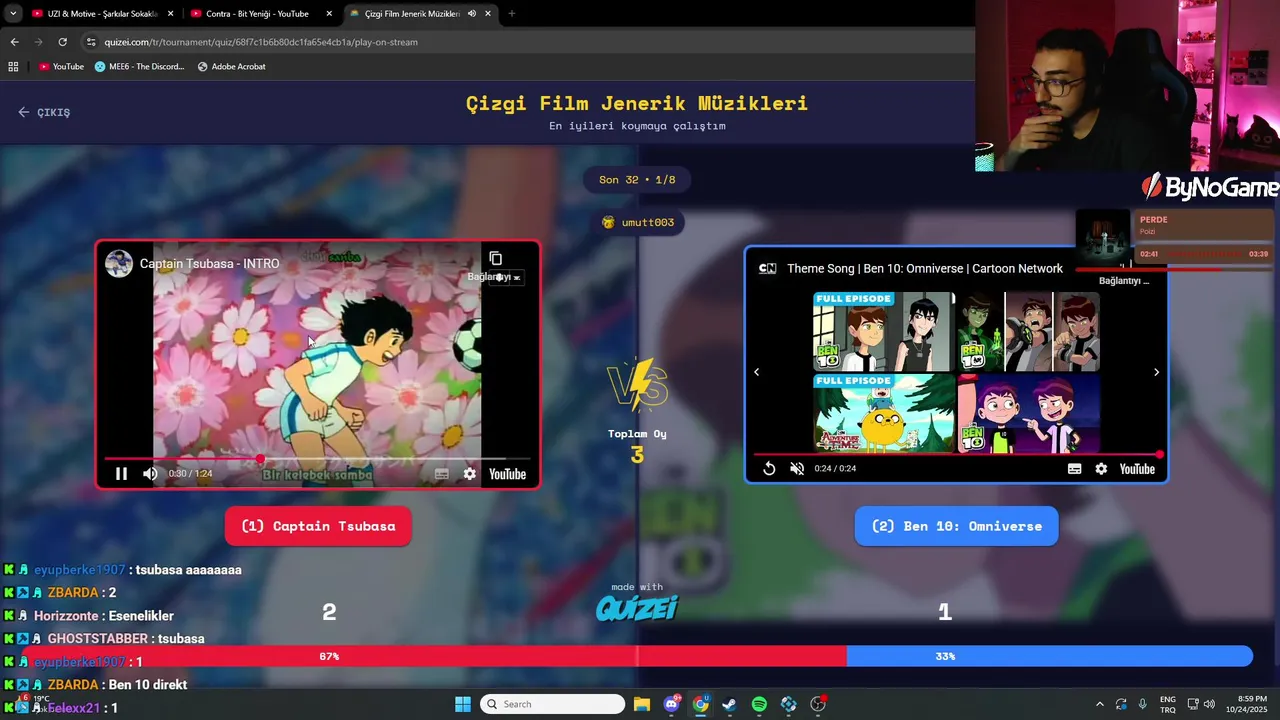
Task: Click the red 67% vote bar
Action: point(434,656)
